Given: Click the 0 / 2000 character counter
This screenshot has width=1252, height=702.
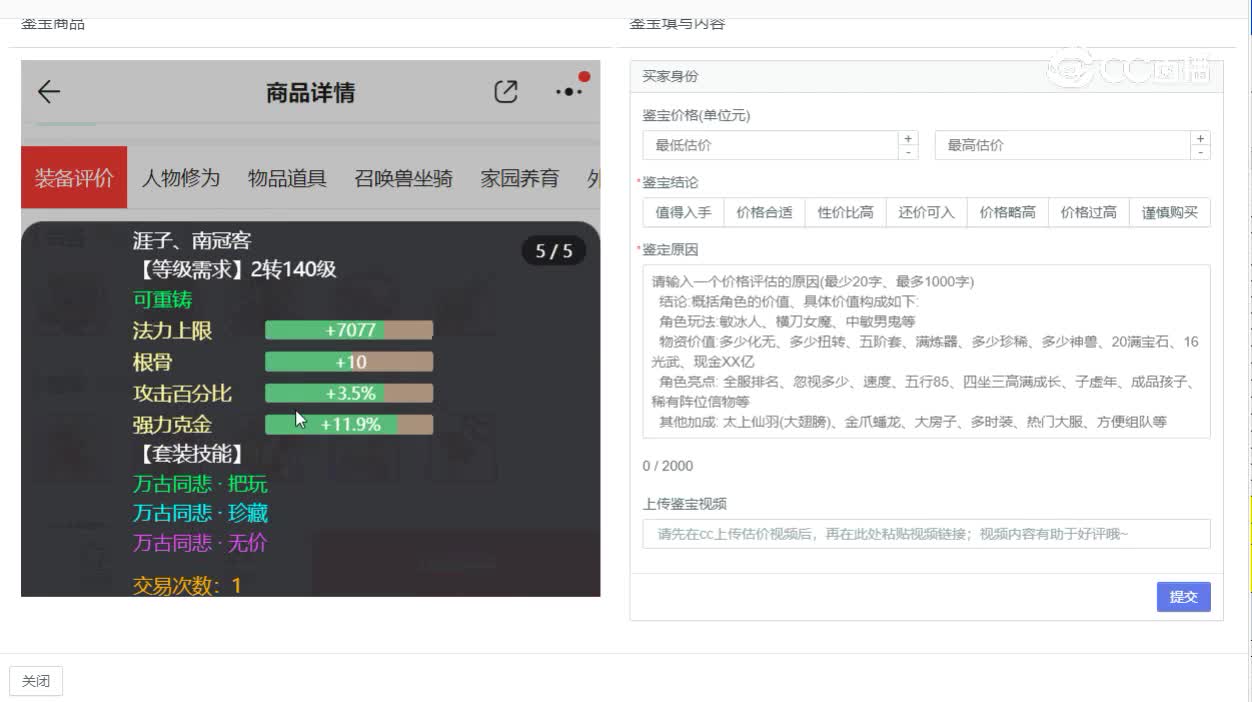Looking at the screenshot, I should [x=667, y=466].
